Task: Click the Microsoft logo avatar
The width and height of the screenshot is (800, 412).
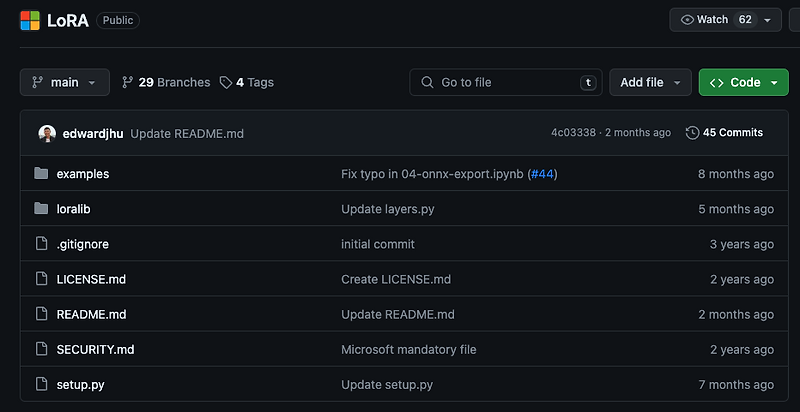Action: click(x=30, y=20)
